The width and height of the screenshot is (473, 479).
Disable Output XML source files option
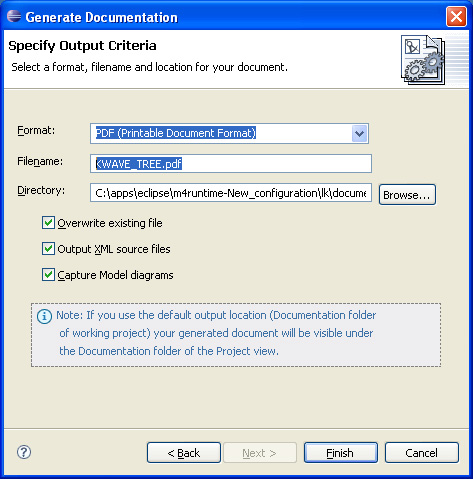[x=48, y=249]
